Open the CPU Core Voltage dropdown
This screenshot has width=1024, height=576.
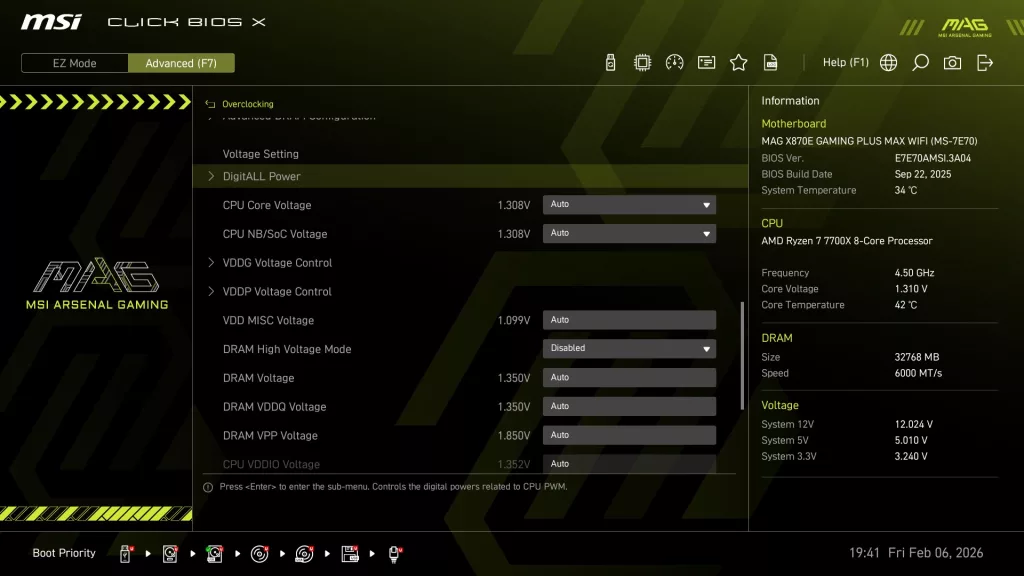tap(629, 204)
